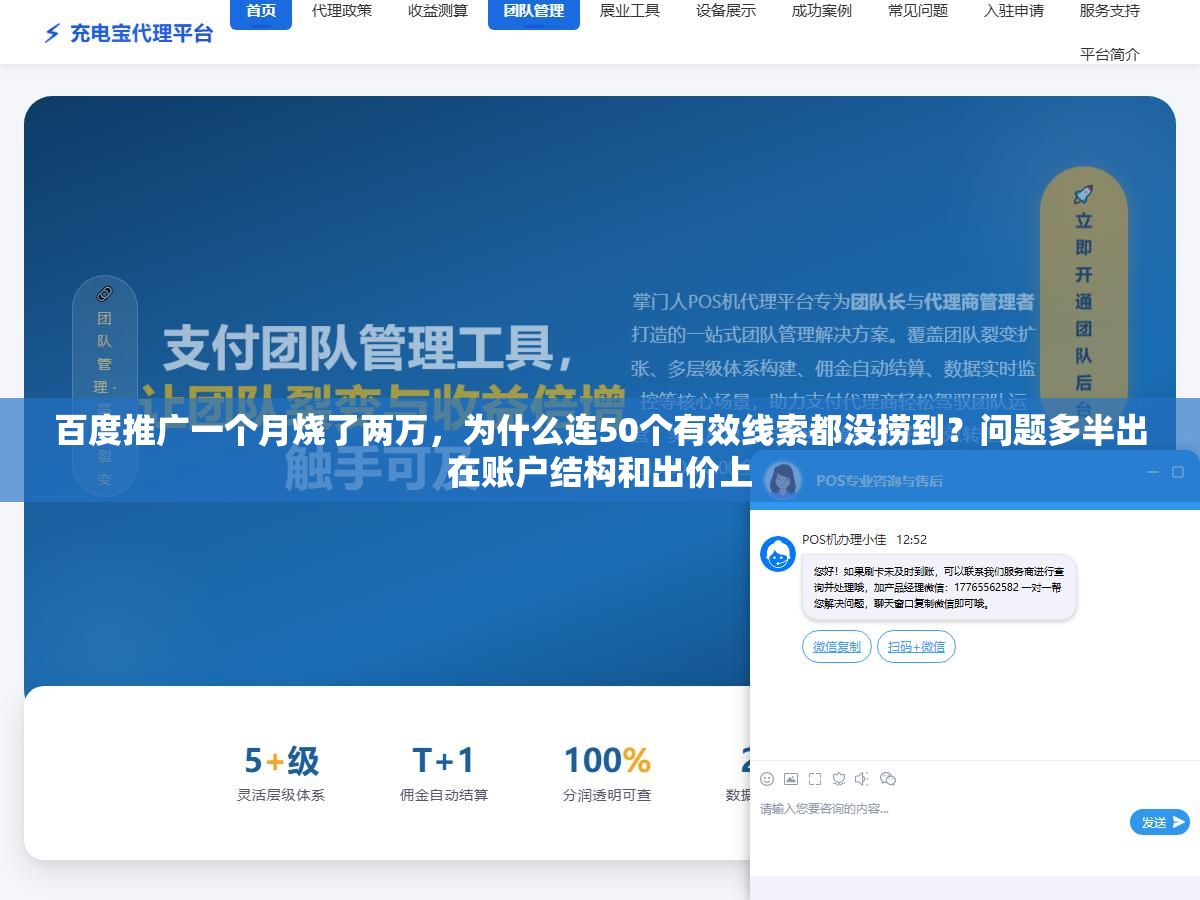
Task: Go to 收益测算 page
Action: [438, 11]
